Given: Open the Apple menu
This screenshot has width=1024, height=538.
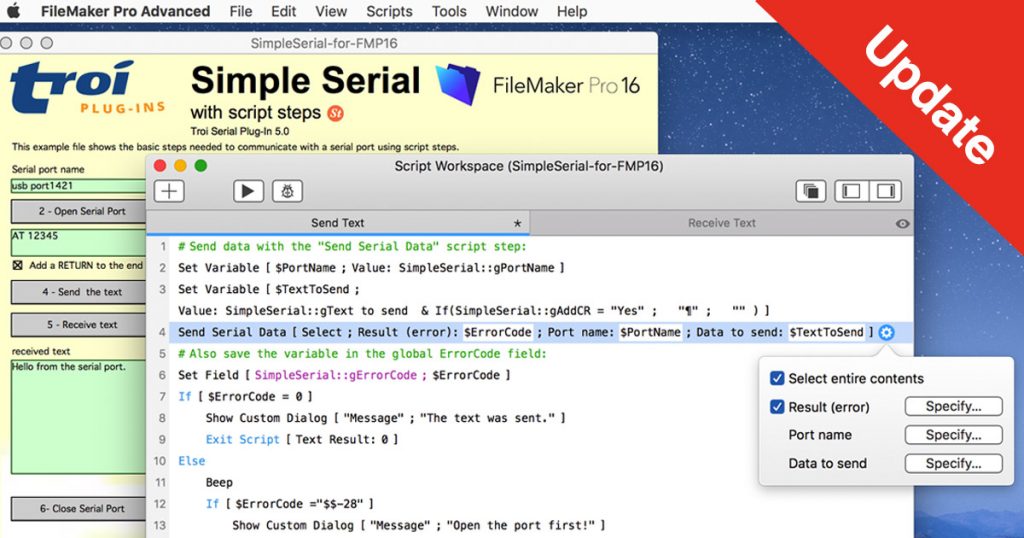Looking at the screenshot, I should click(x=14, y=10).
